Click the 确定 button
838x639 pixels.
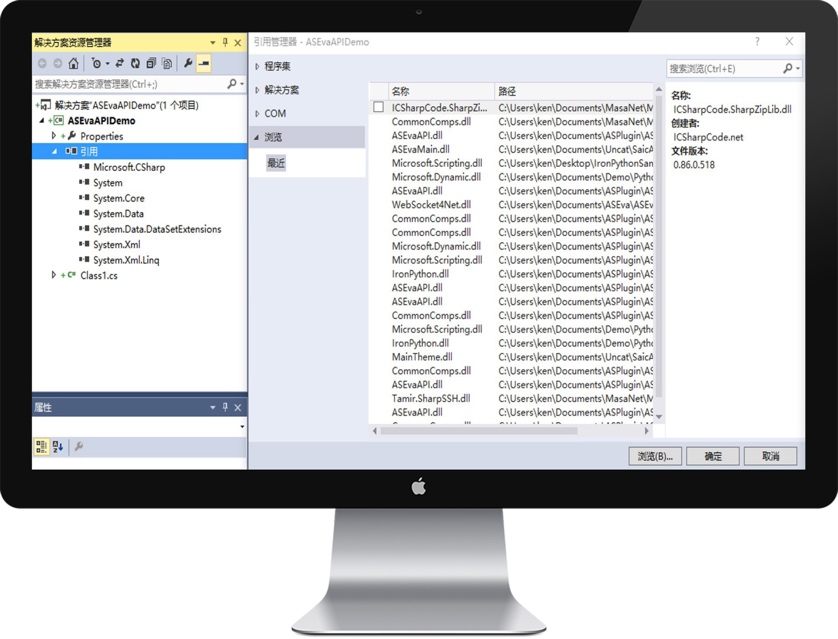point(713,456)
